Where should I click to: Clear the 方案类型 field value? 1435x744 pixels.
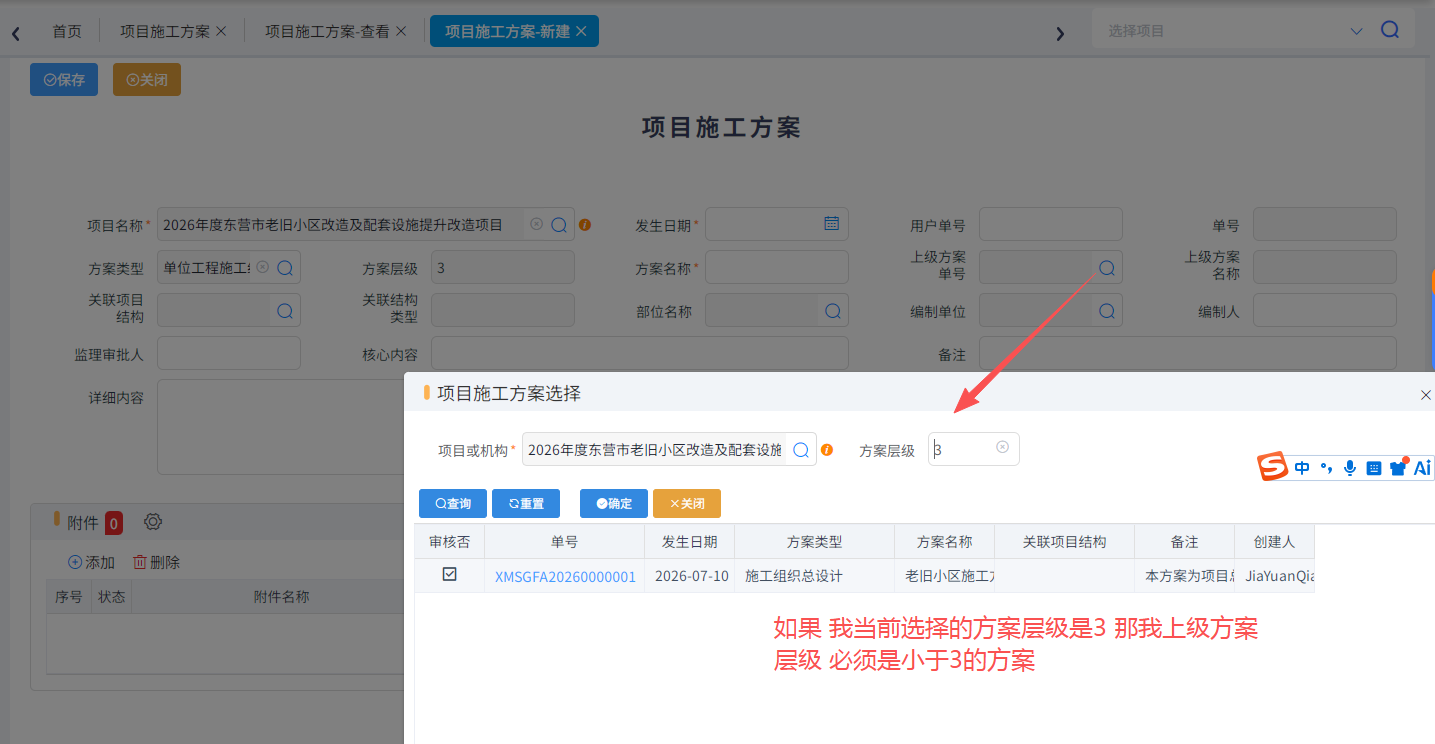(x=262, y=267)
